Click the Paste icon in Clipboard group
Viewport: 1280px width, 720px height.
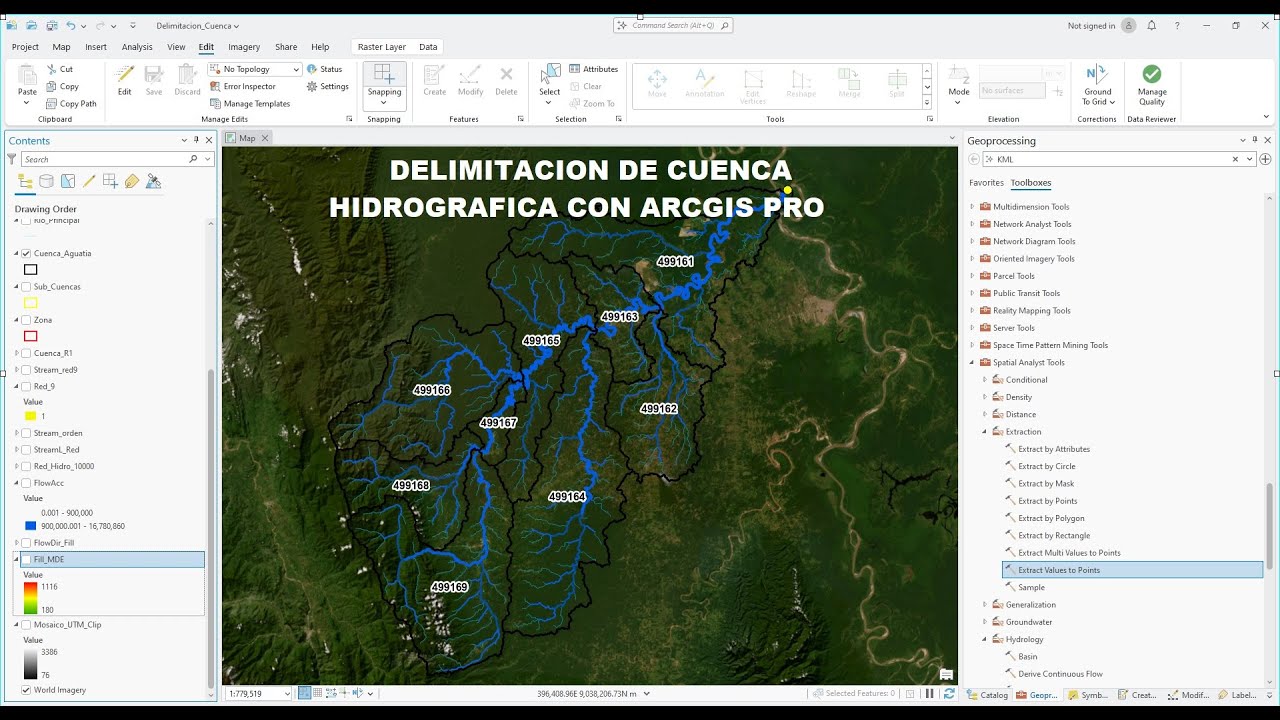point(27,75)
